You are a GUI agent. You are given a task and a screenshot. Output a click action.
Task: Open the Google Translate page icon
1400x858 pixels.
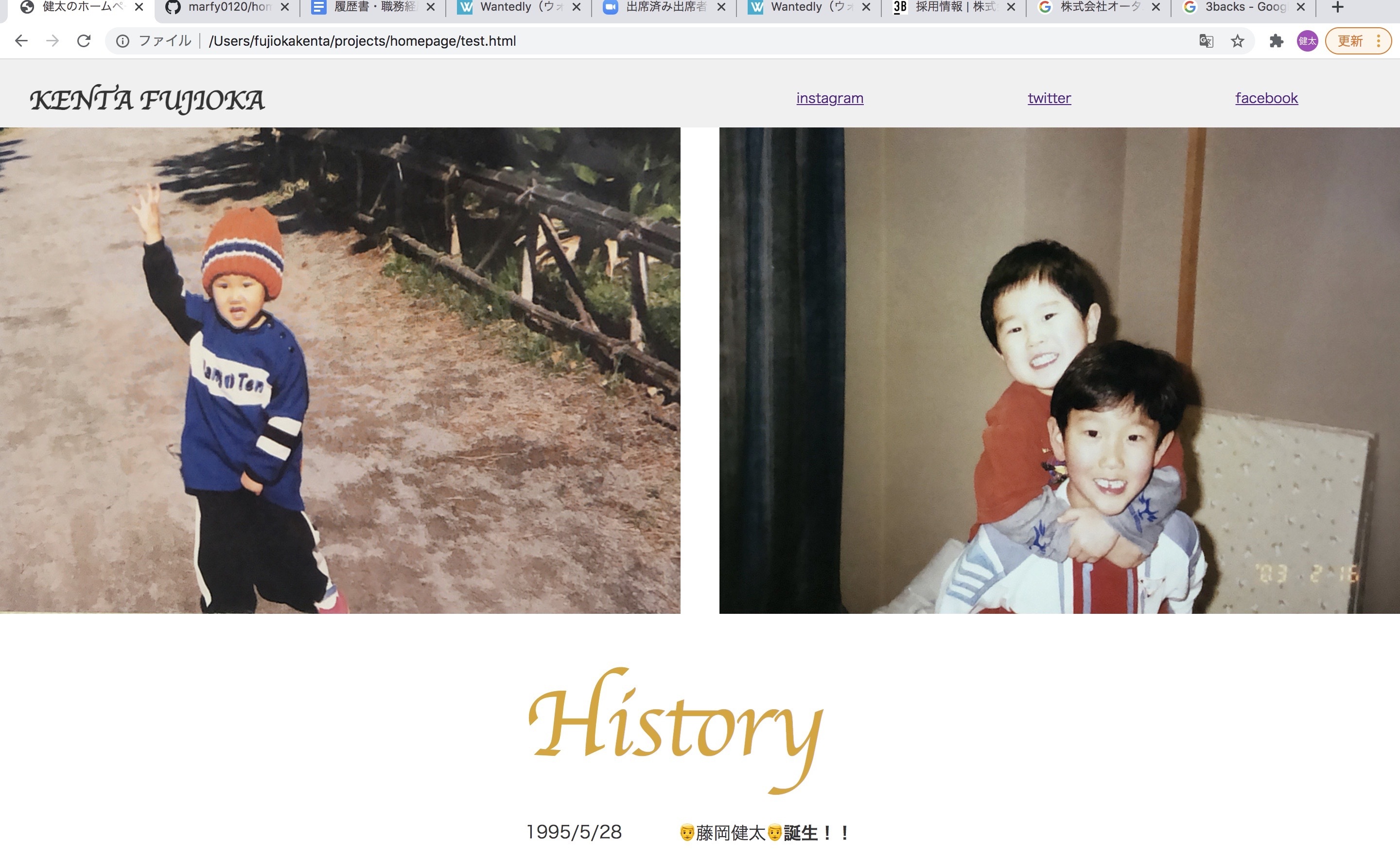click(x=1206, y=41)
